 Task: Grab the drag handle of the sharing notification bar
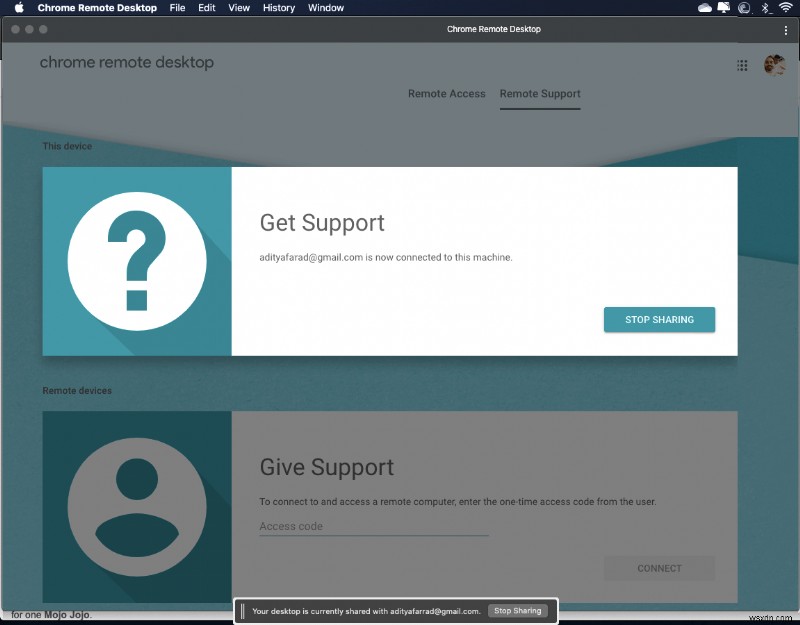coord(242,611)
